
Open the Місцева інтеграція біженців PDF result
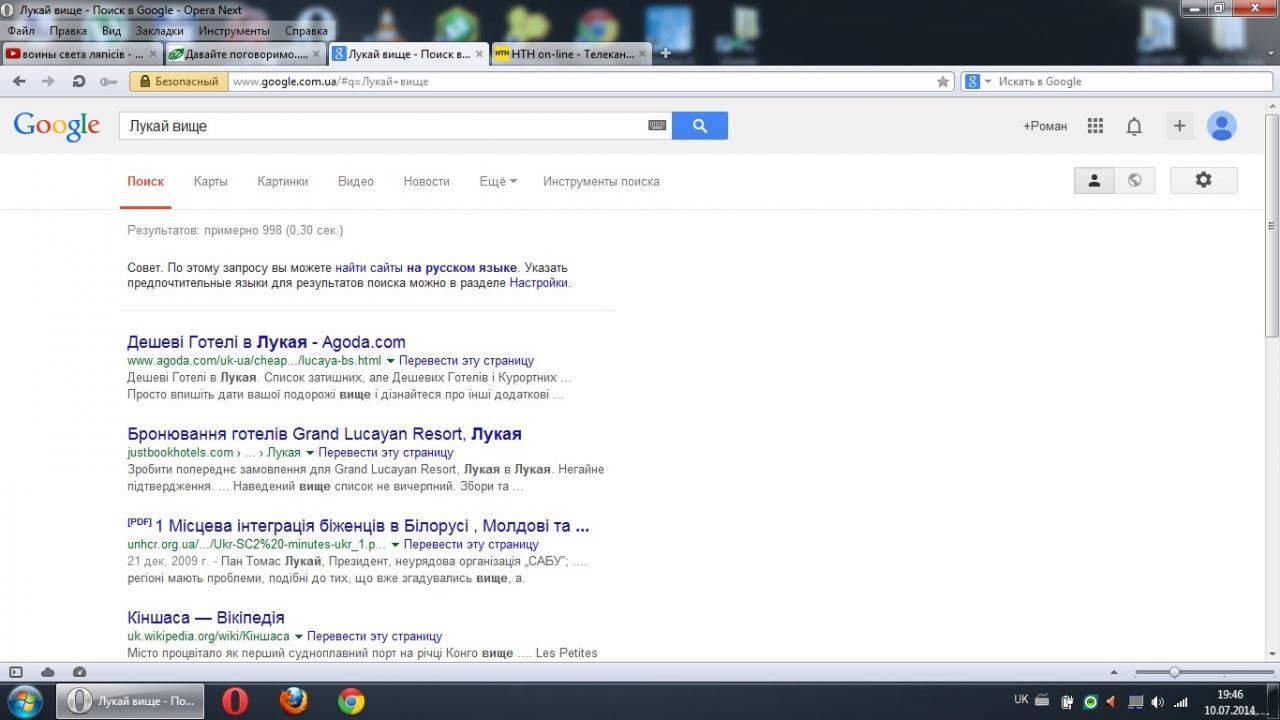[372, 526]
